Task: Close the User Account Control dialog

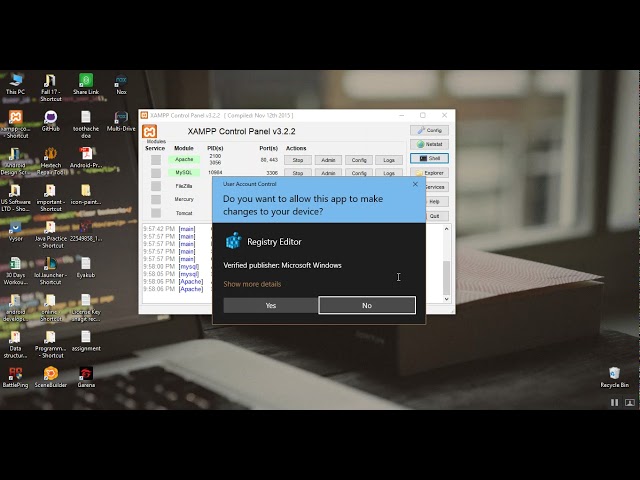Action: pos(415,184)
